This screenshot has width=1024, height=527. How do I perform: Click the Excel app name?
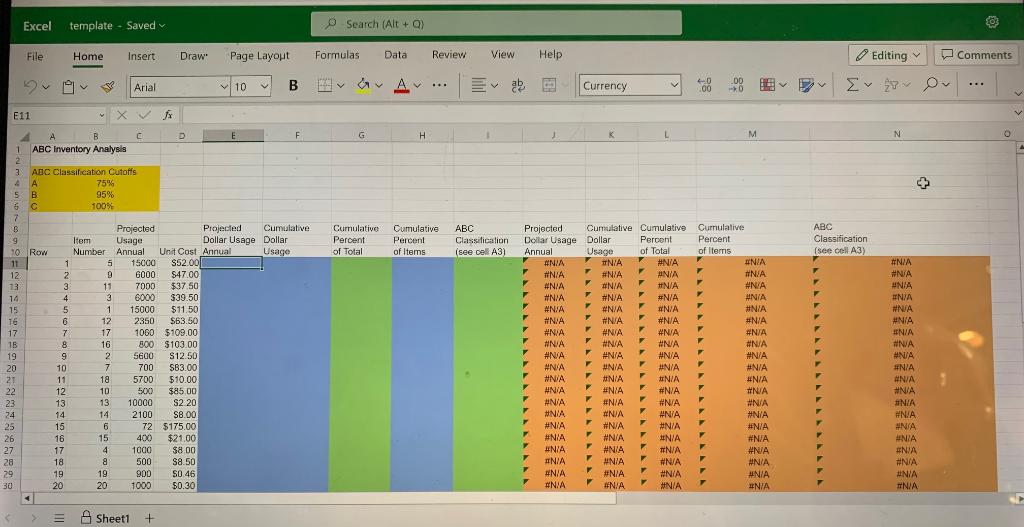37,25
